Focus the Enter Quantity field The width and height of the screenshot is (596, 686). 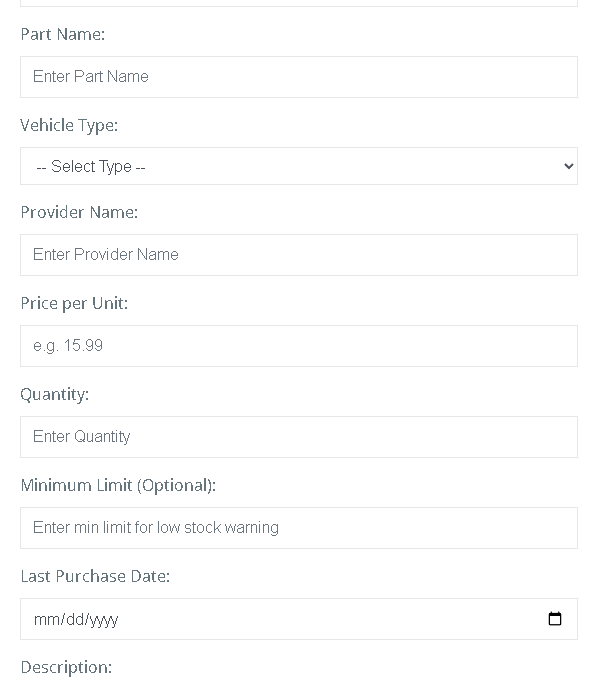[299, 437]
